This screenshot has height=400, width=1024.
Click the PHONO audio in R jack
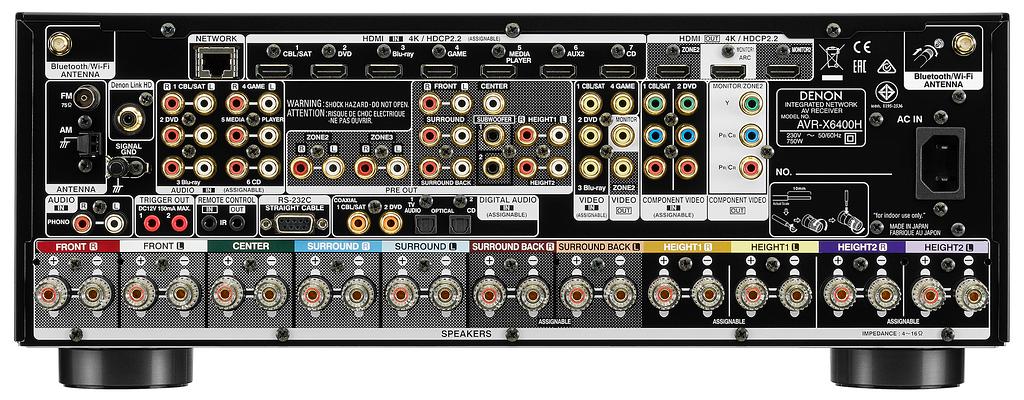point(82,224)
